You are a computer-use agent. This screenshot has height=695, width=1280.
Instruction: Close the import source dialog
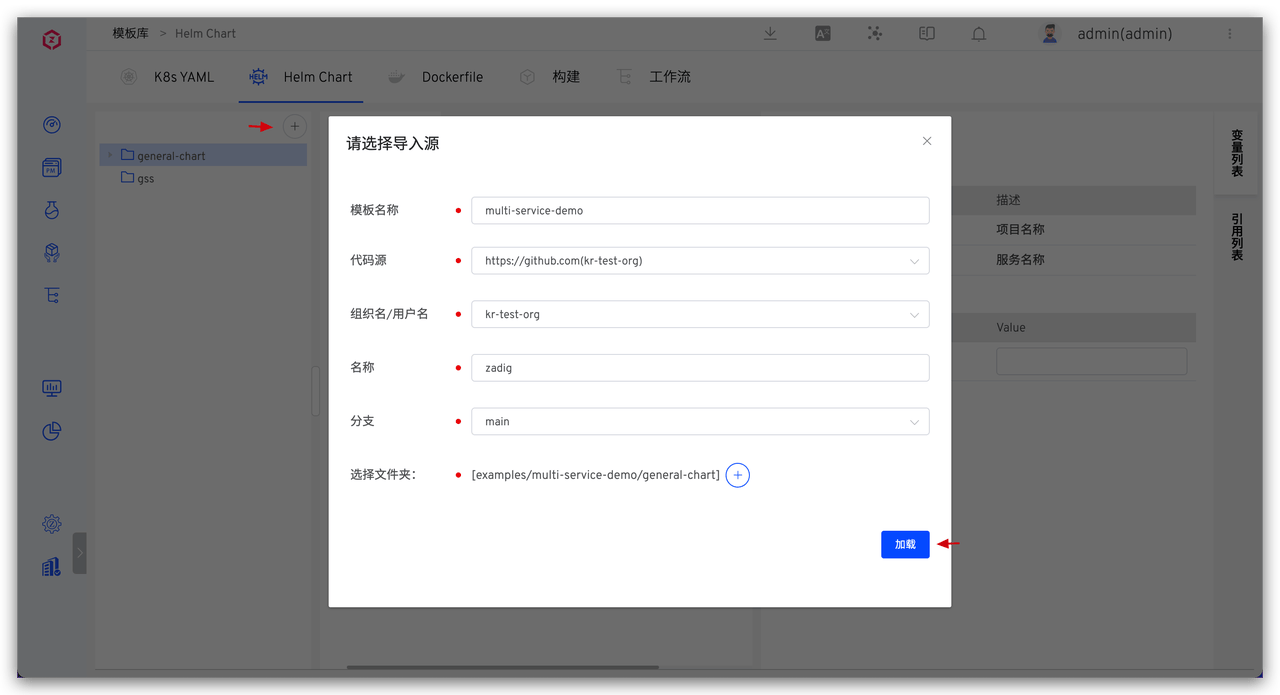coord(926,141)
